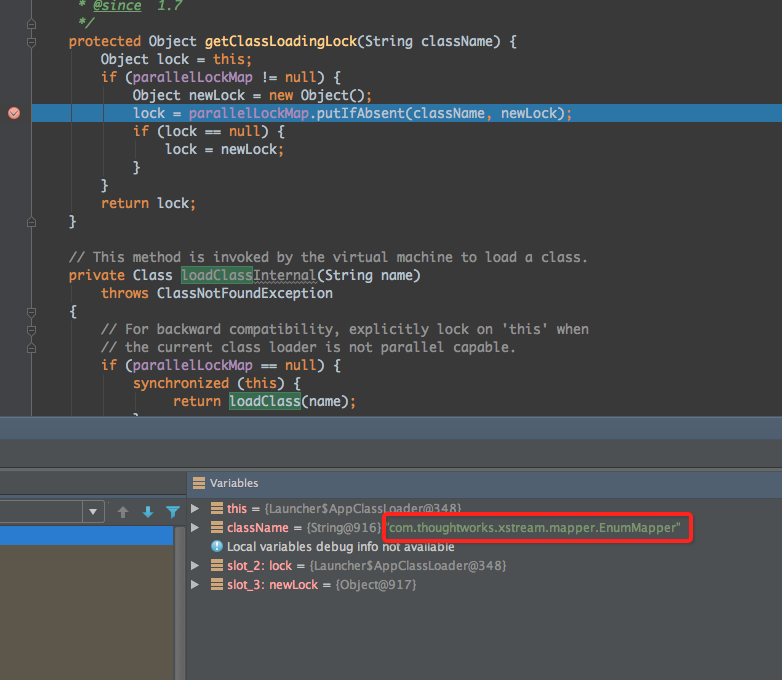Expand the className variable node
This screenshot has height=680, width=782.
(x=196, y=528)
